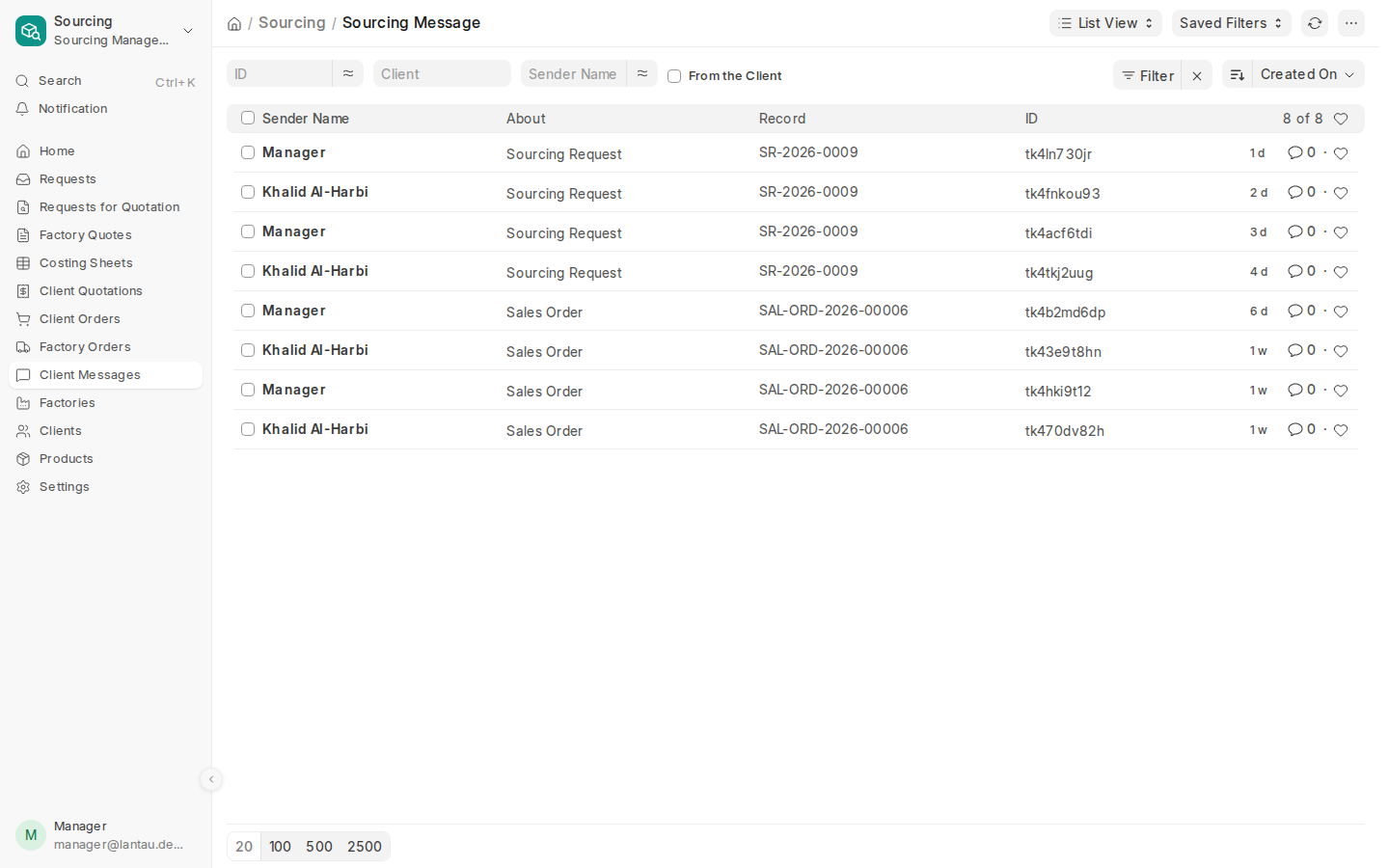
Task: Click the home breadcrumb icon
Action: (x=234, y=23)
